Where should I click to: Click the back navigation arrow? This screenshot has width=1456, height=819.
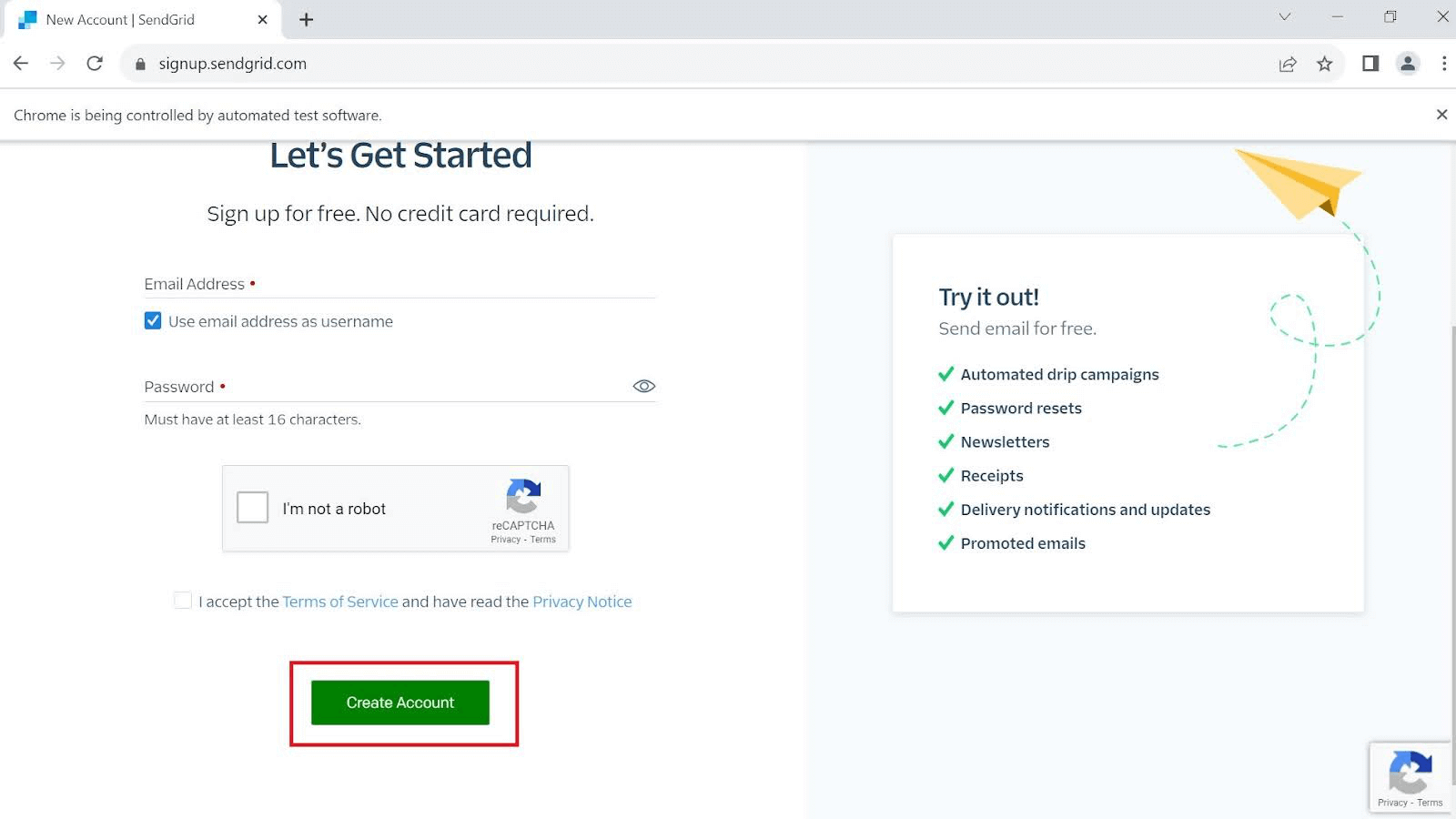click(20, 63)
